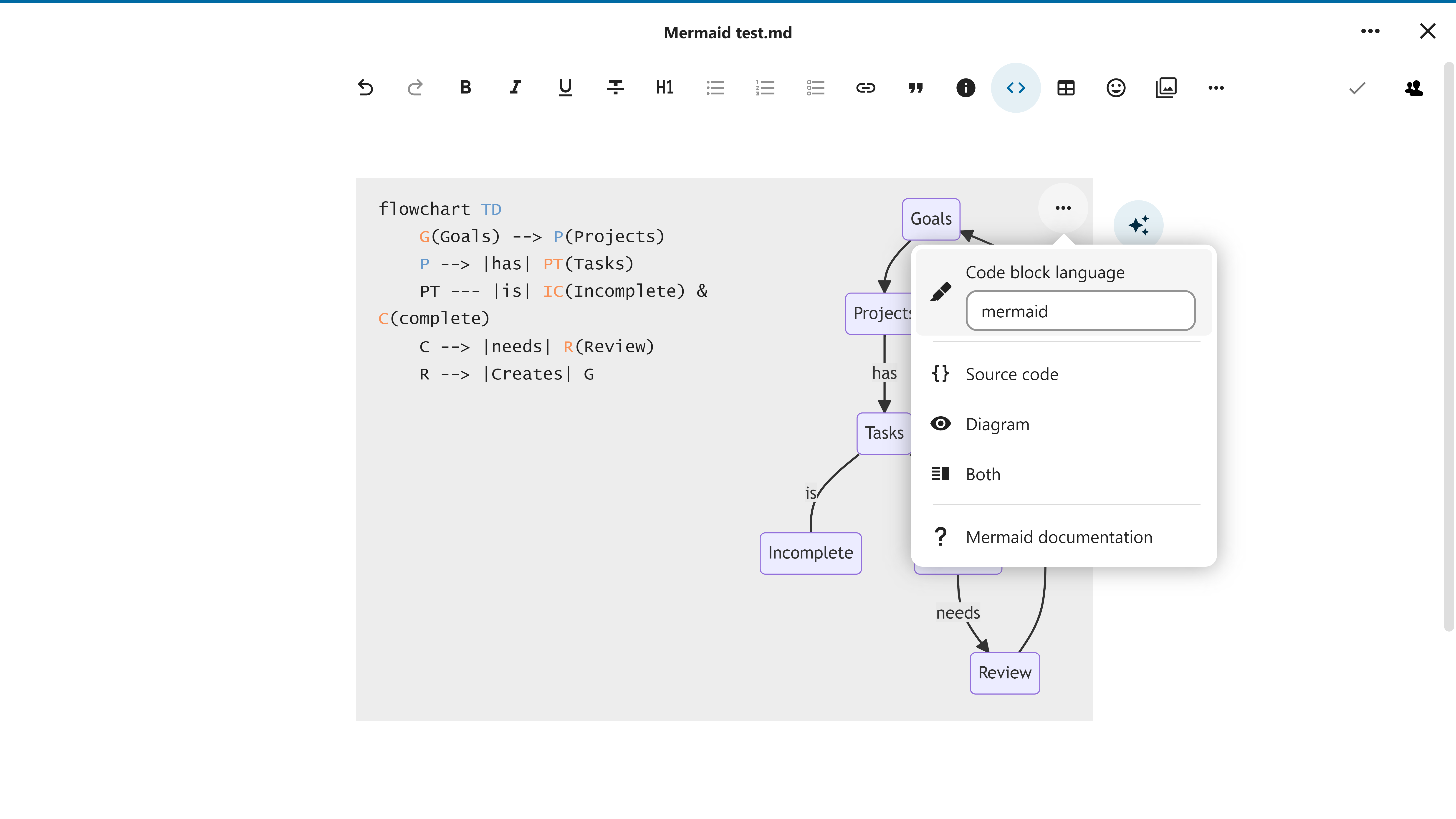This screenshot has height=819, width=1456.
Task: Click the 'flowchart TD' code line
Action: [440, 209]
